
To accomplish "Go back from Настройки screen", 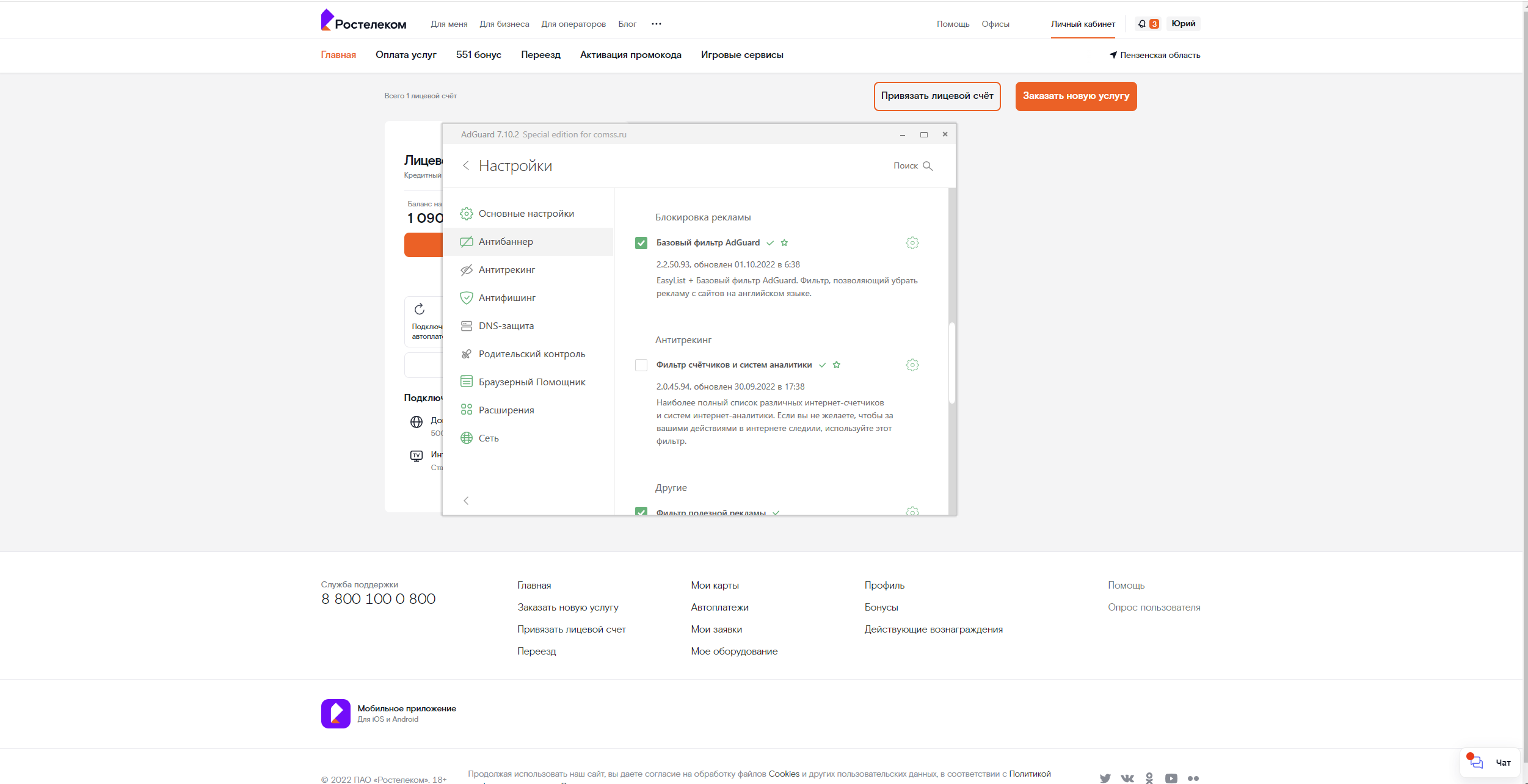I will click(x=467, y=165).
